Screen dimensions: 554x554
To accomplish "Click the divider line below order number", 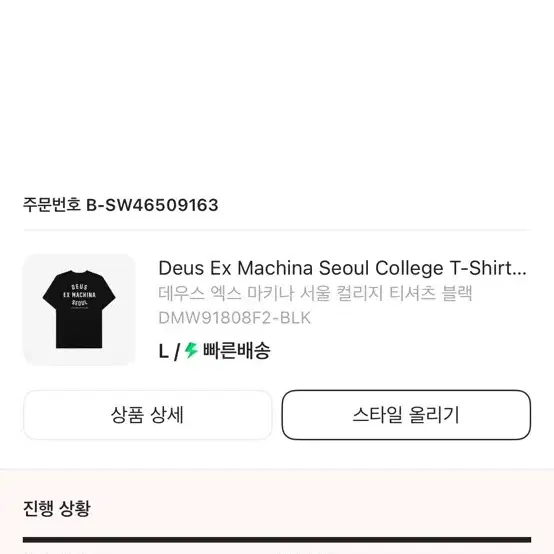I will (x=277, y=230).
